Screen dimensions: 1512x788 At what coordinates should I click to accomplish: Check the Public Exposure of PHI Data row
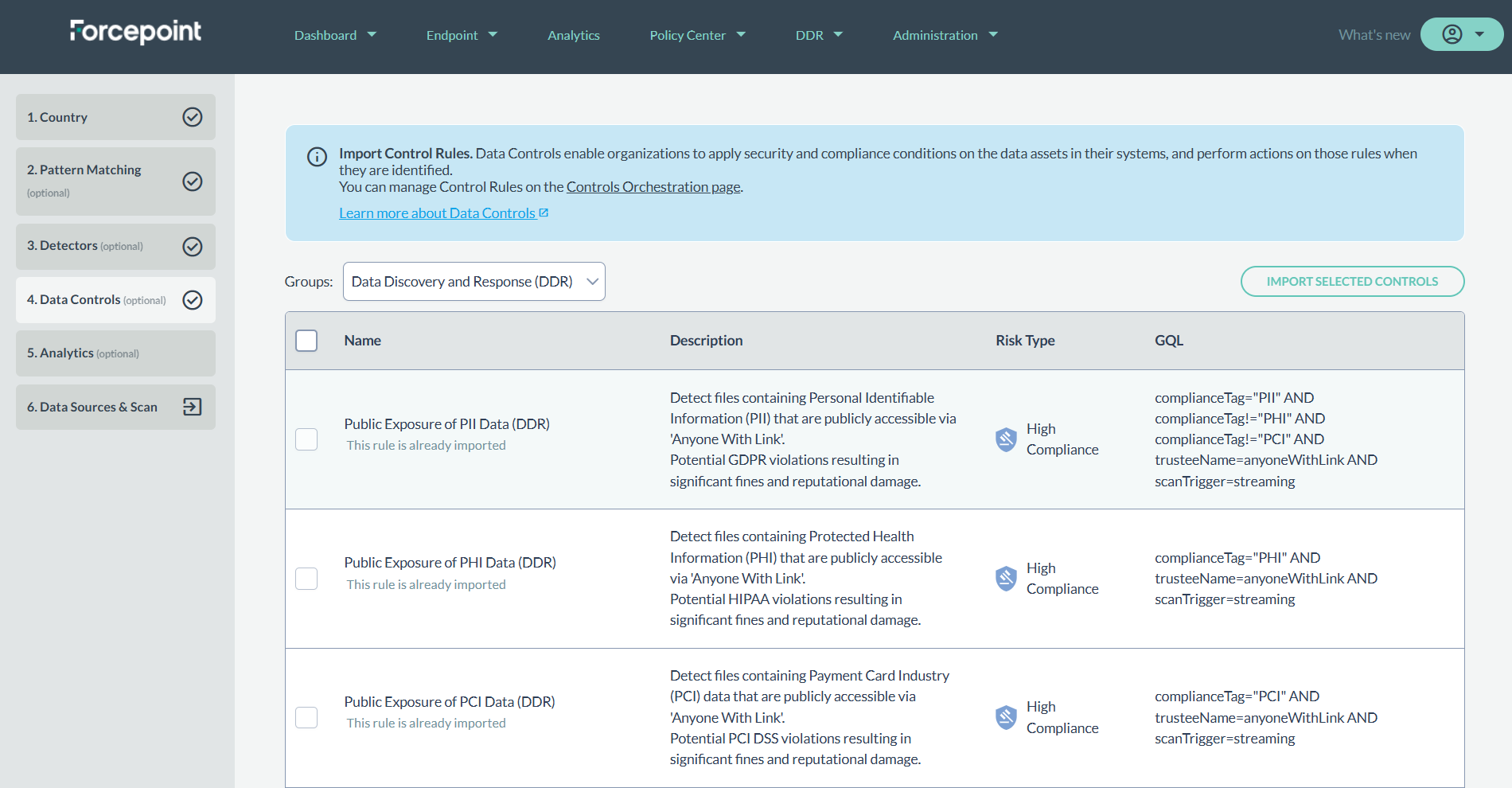tap(306, 579)
